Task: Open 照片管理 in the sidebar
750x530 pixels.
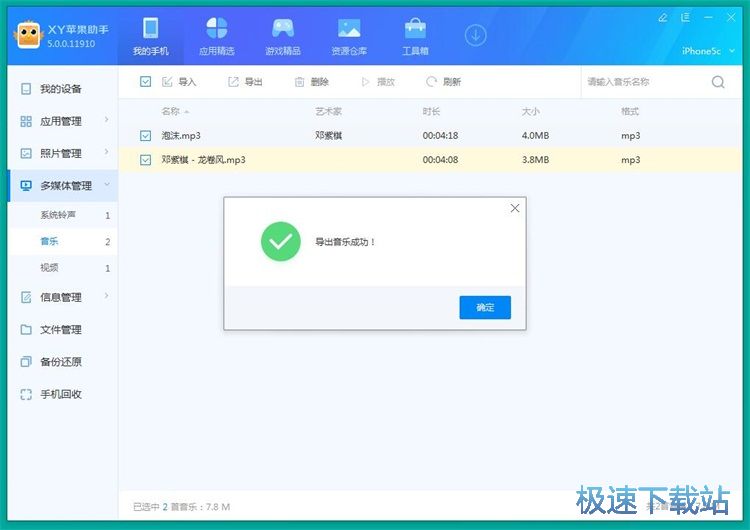Action: tap(62, 153)
